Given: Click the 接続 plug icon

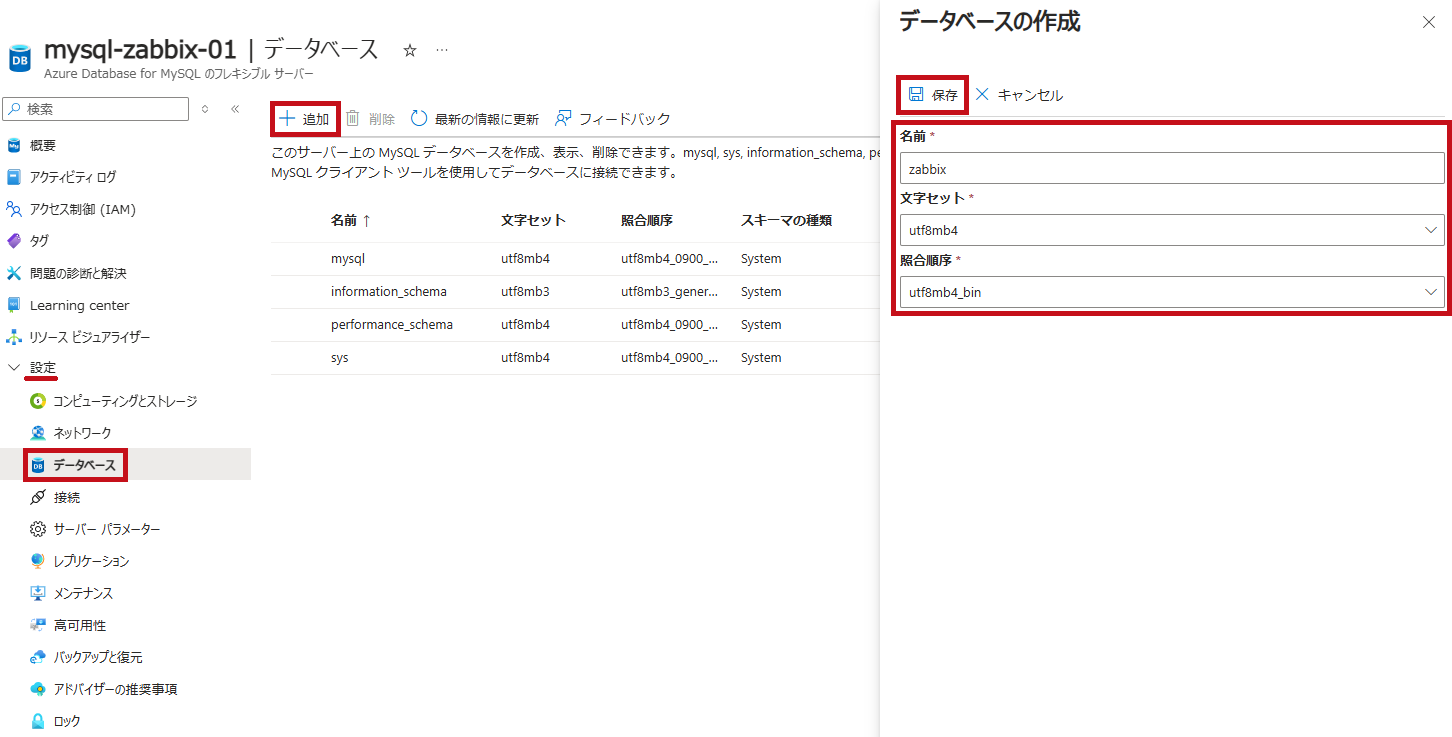Looking at the screenshot, I should pos(38,497).
